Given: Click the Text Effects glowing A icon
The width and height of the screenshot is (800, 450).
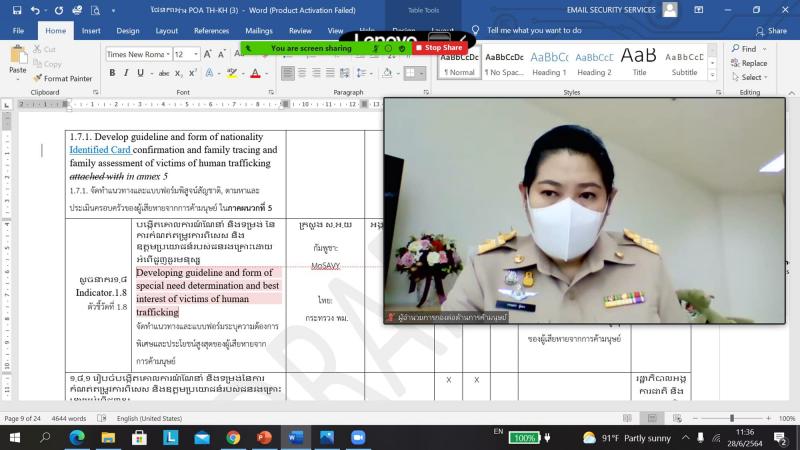Looking at the screenshot, I should pos(209,73).
